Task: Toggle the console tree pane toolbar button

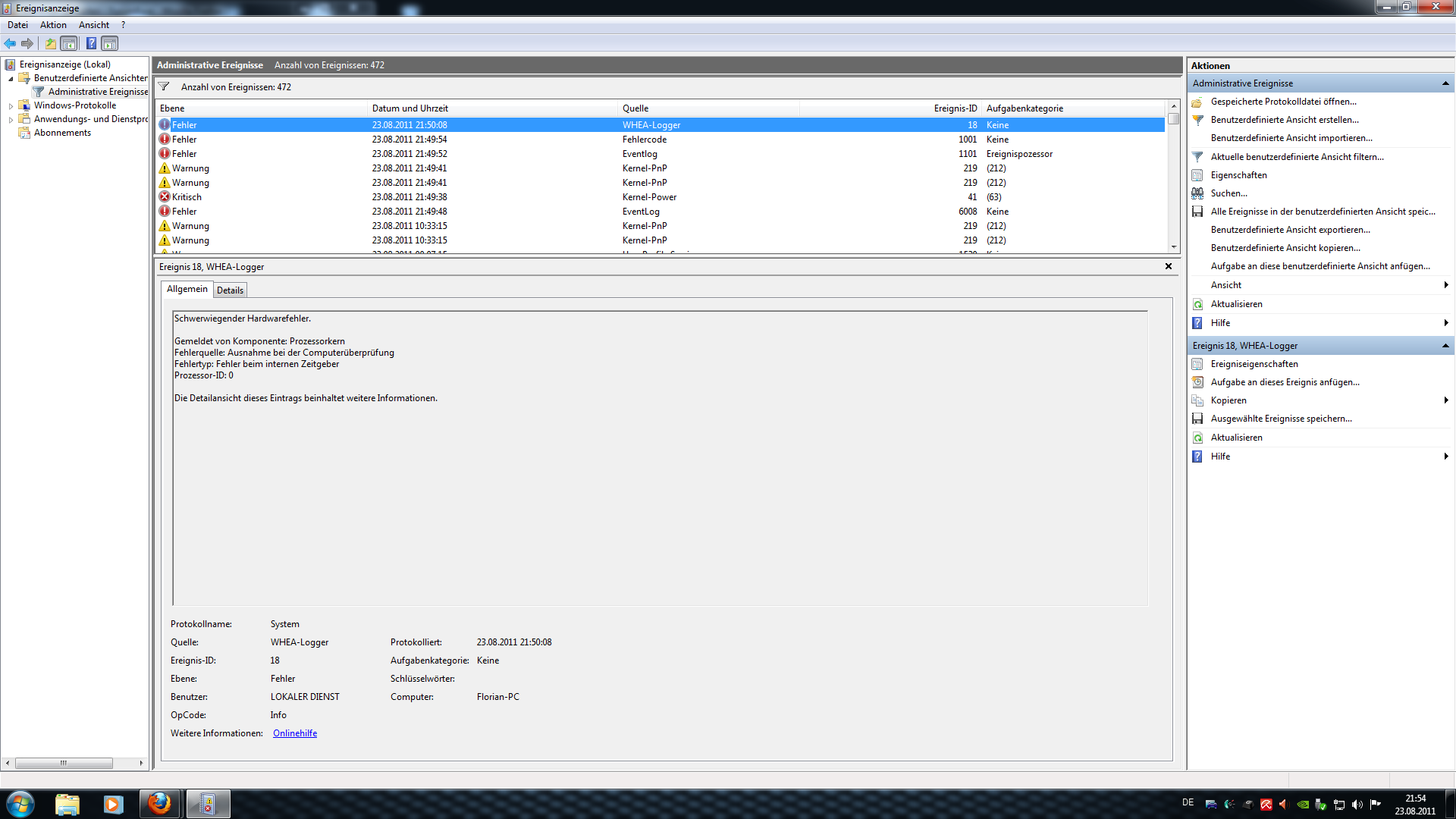Action: click(x=69, y=43)
